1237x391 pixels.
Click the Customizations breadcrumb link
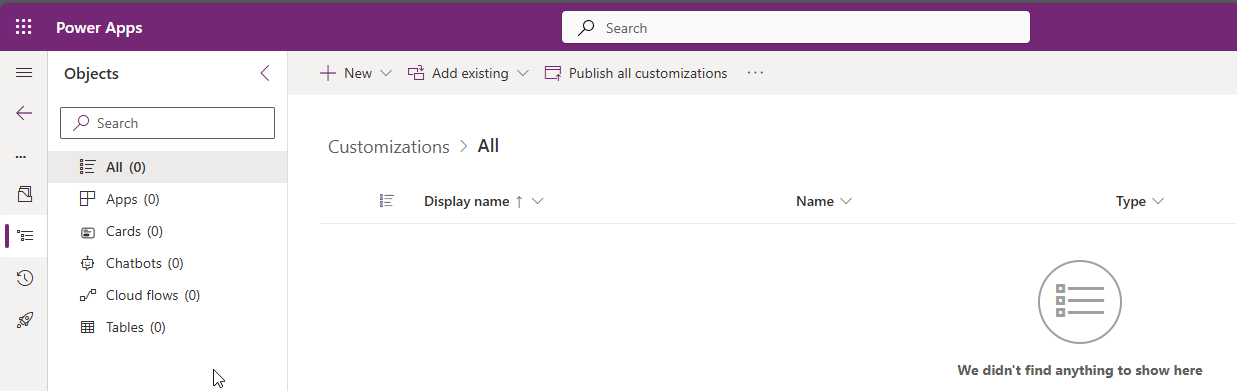389,146
